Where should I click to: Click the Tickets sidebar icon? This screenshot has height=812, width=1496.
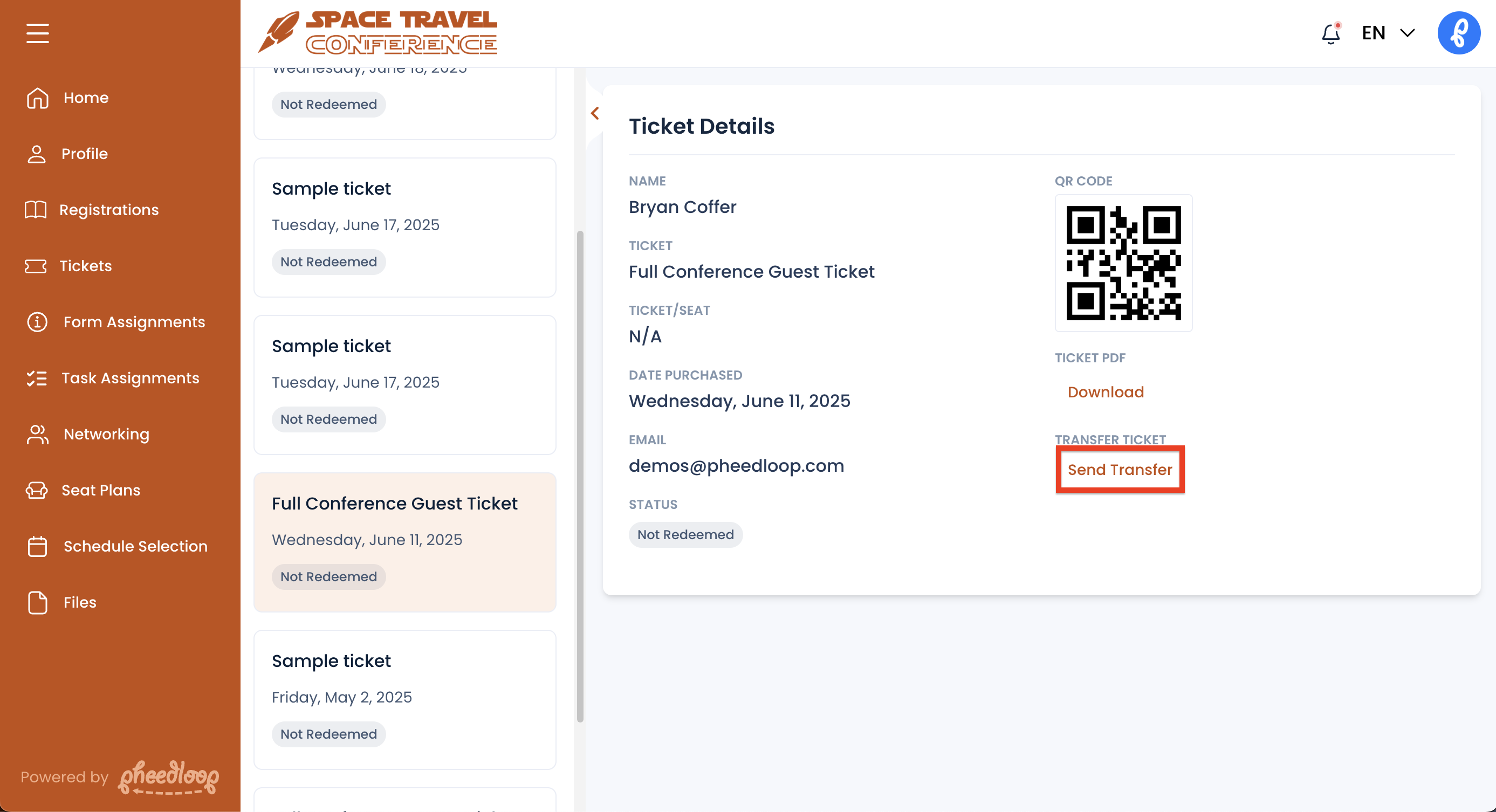click(36, 266)
